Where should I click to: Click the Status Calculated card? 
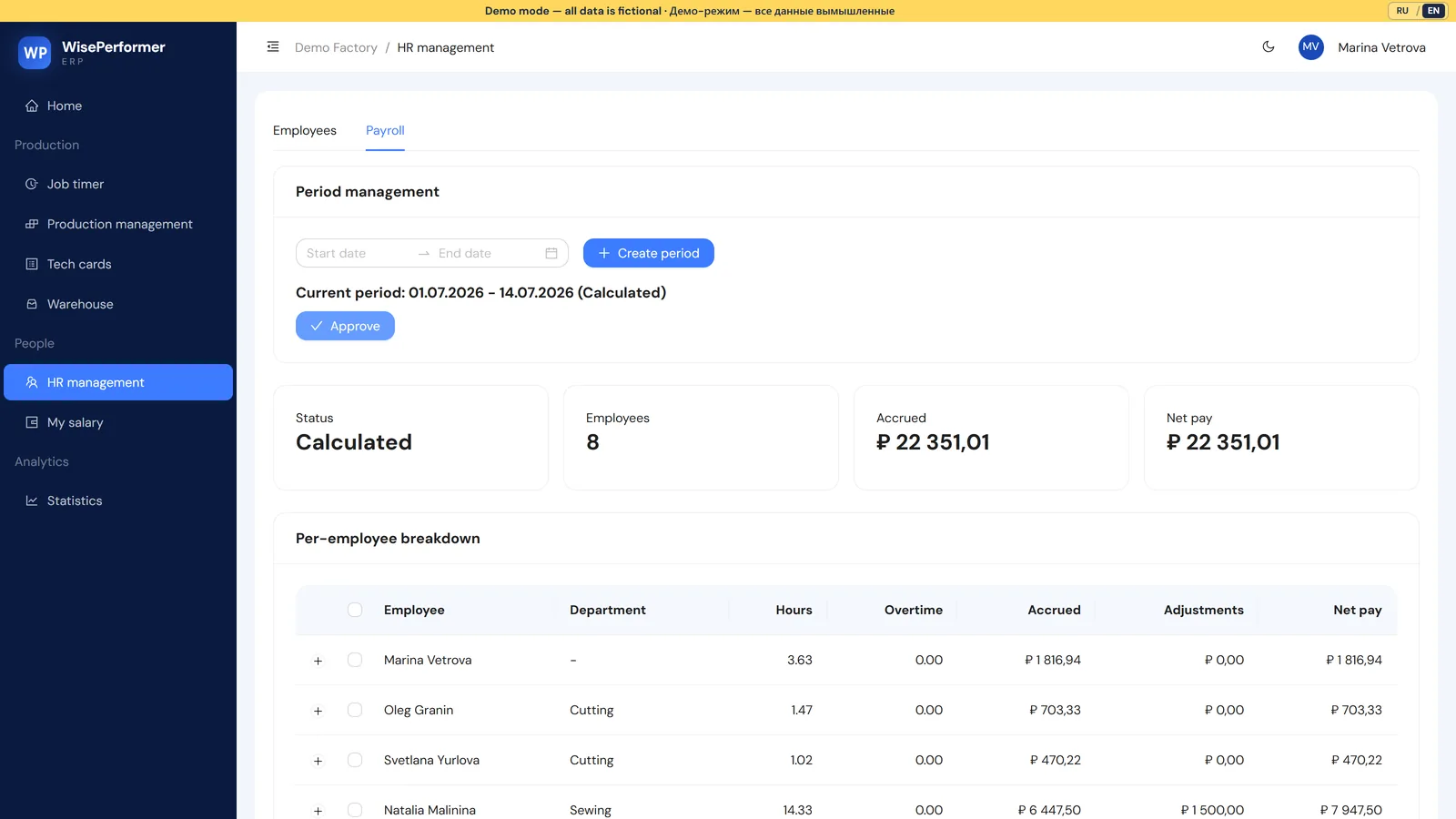[x=411, y=438]
